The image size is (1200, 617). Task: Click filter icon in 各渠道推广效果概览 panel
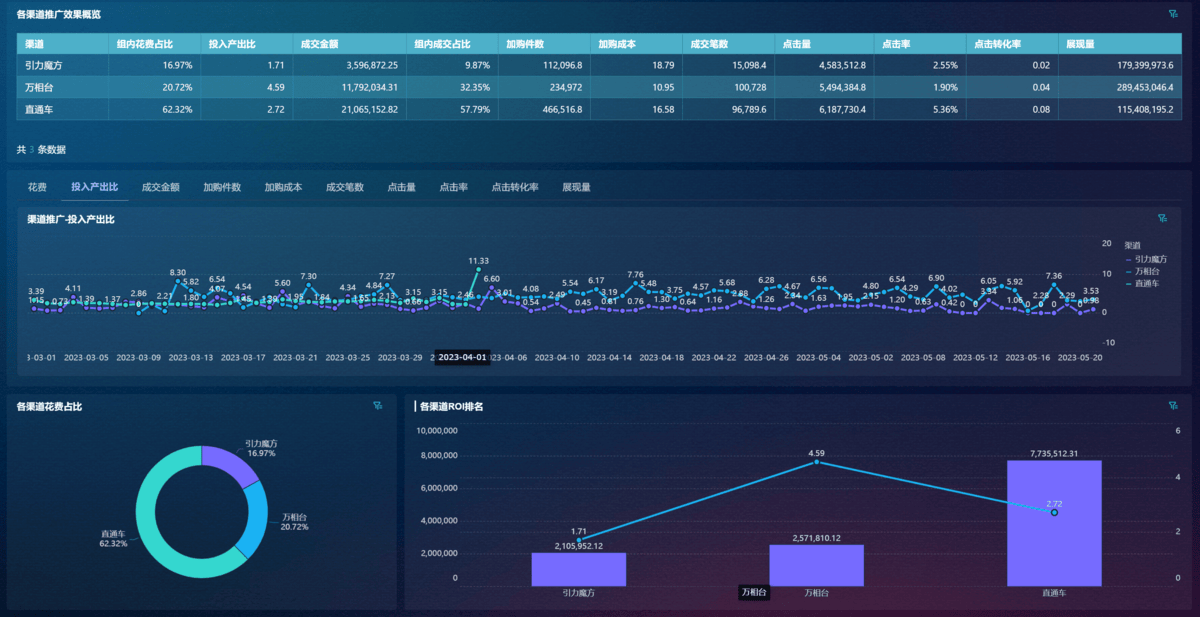tap(1173, 15)
